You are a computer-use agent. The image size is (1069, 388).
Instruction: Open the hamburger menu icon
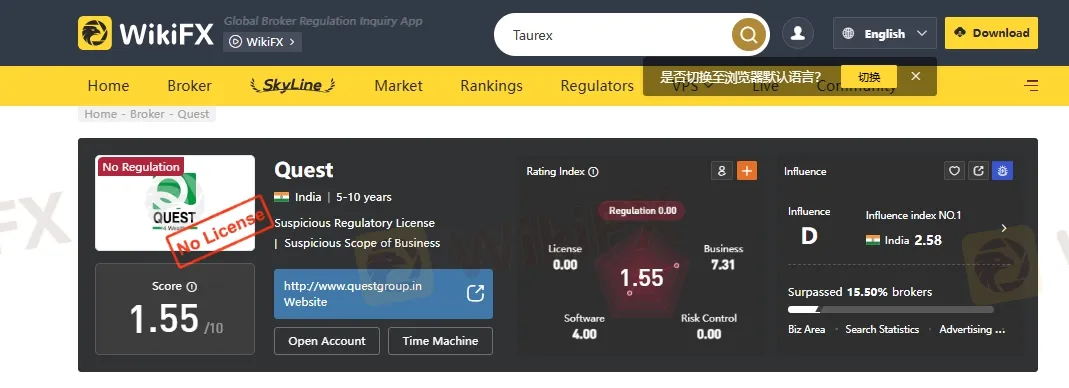(1032, 86)
